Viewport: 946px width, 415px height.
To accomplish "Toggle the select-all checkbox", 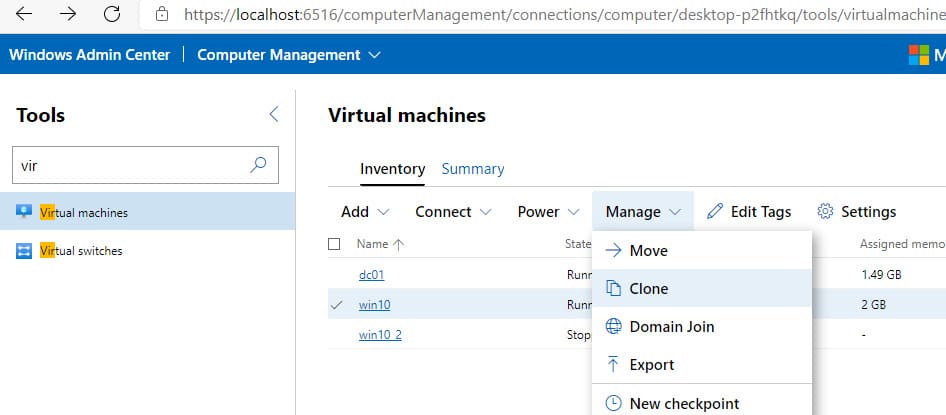I will [334, 244].
